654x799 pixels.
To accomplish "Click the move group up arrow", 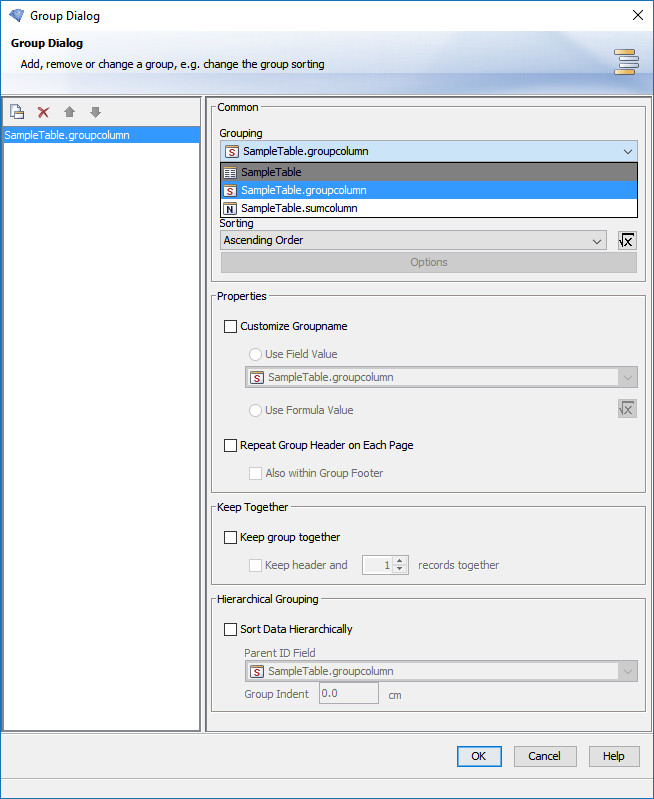I will tap(69, 112).
